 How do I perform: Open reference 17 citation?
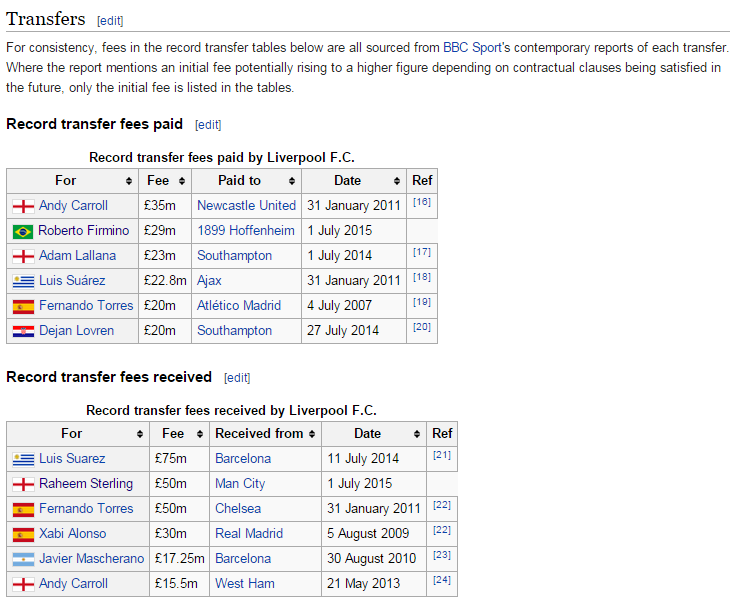(x=422, y=252)
